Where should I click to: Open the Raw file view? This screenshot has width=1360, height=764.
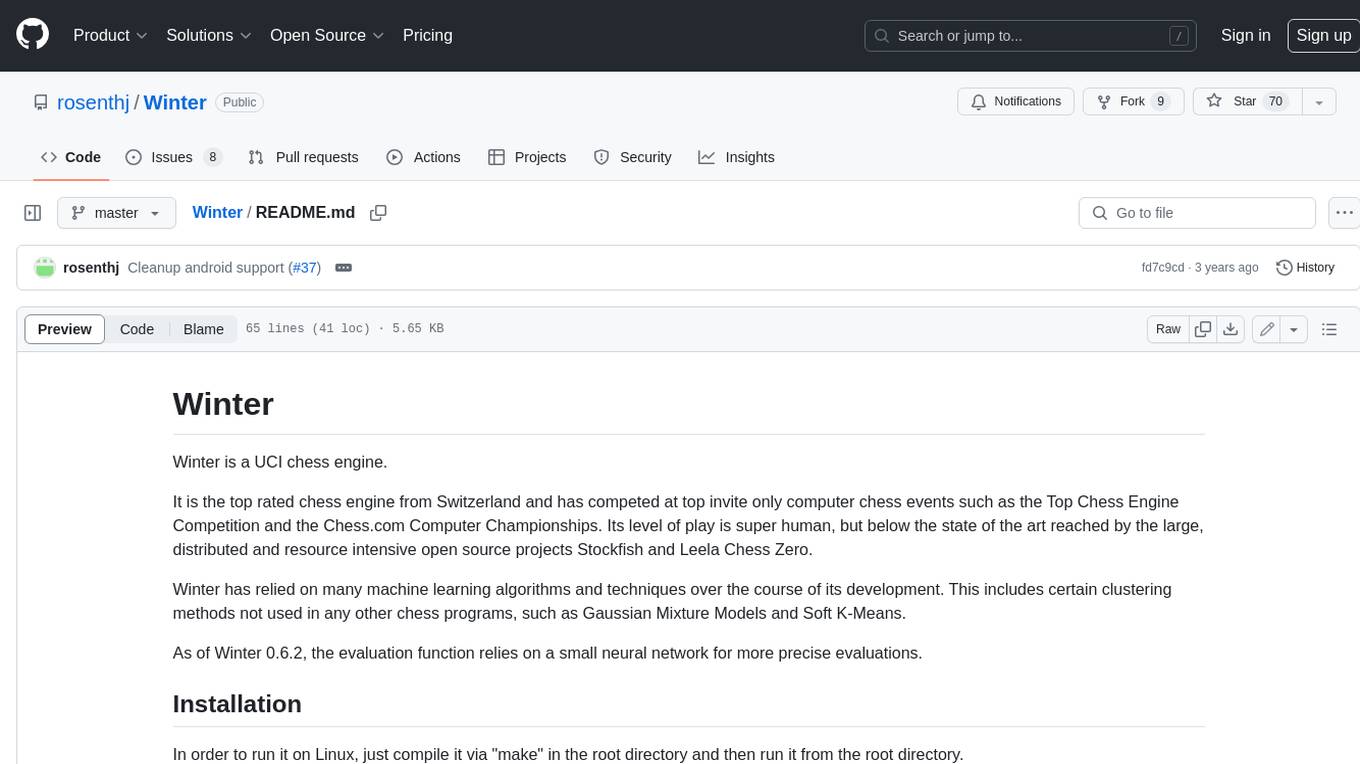[x=1168, y=329]
